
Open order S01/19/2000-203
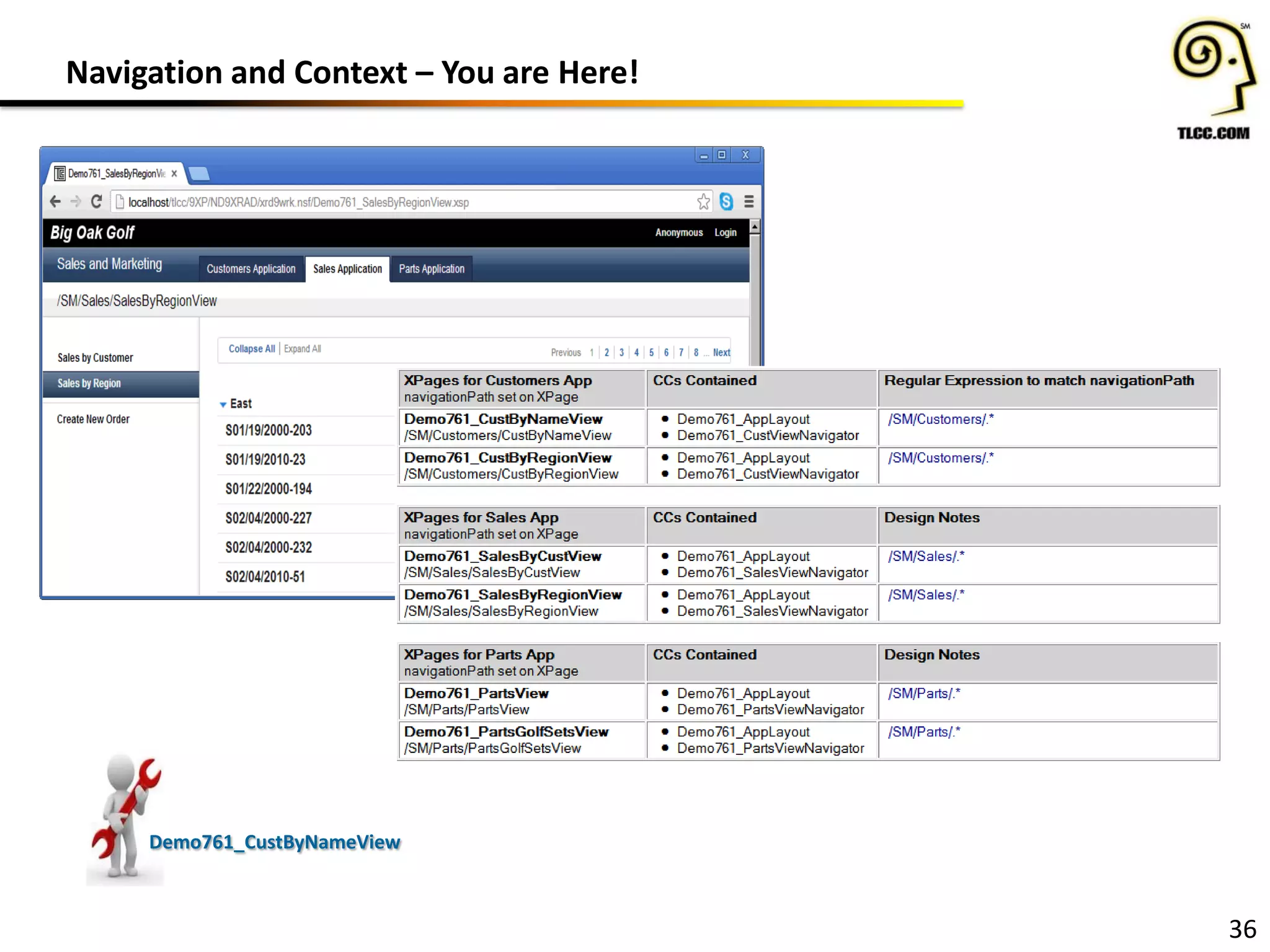(269, 430)
